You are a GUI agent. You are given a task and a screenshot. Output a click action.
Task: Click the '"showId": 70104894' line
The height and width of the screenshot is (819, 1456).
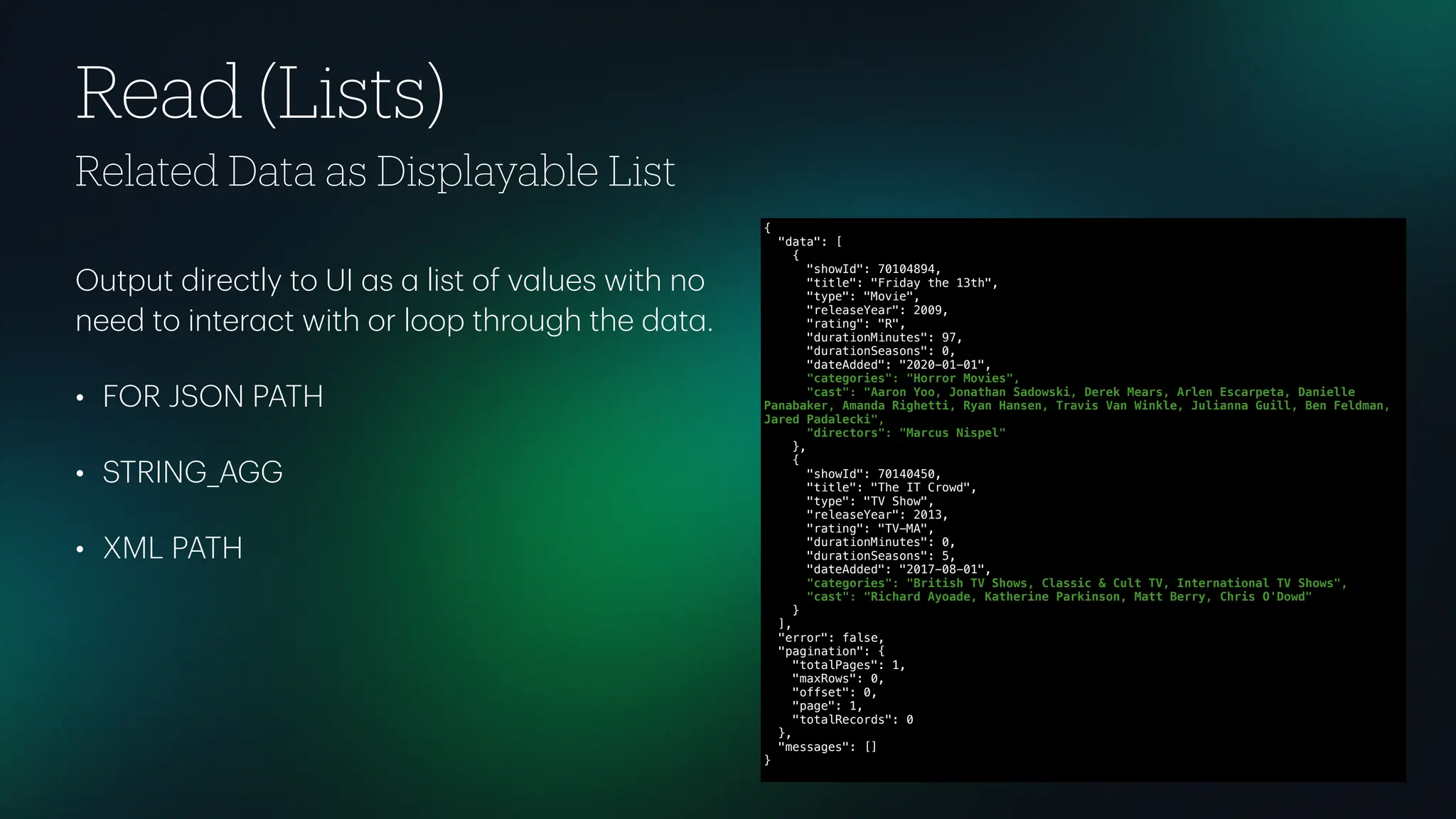(x=874, y=269)
